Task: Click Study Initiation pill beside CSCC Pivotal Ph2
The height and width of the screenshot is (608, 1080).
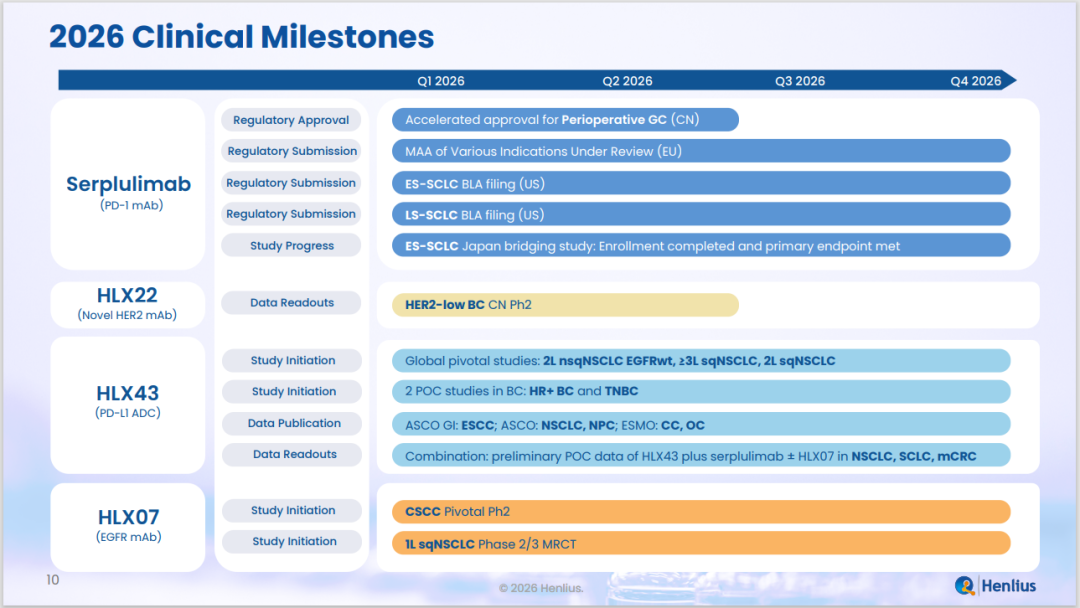Action: pyautogui.click(x=291, y=510)
